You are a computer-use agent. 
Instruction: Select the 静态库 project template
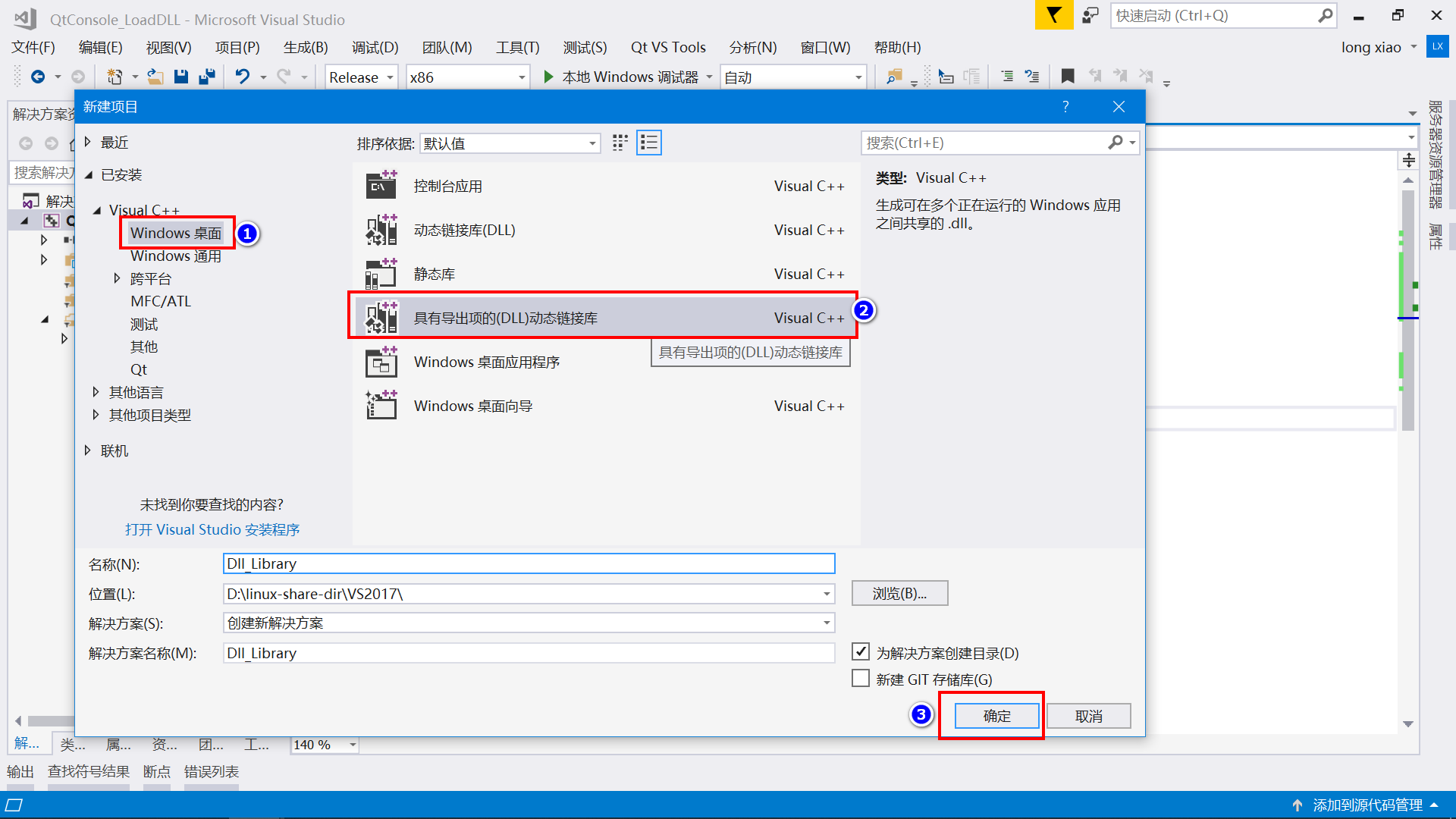(x=435, y=274)
